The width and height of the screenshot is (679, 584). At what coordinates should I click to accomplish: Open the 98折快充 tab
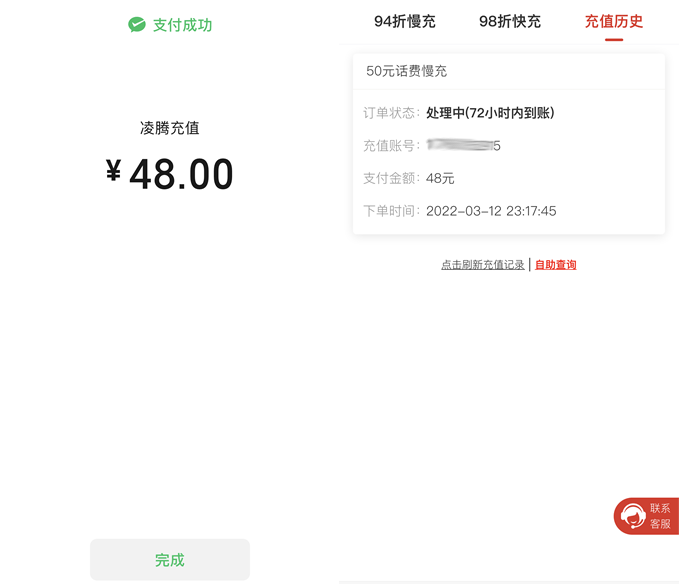point(510,21)
